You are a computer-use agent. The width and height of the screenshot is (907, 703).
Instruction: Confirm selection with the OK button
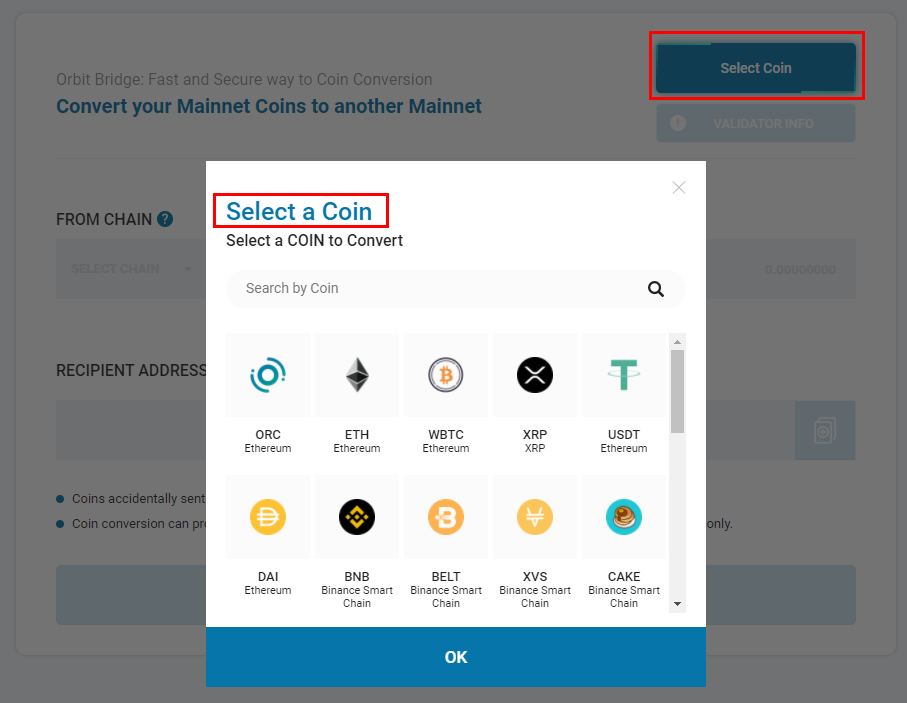[x=456, y=657]
